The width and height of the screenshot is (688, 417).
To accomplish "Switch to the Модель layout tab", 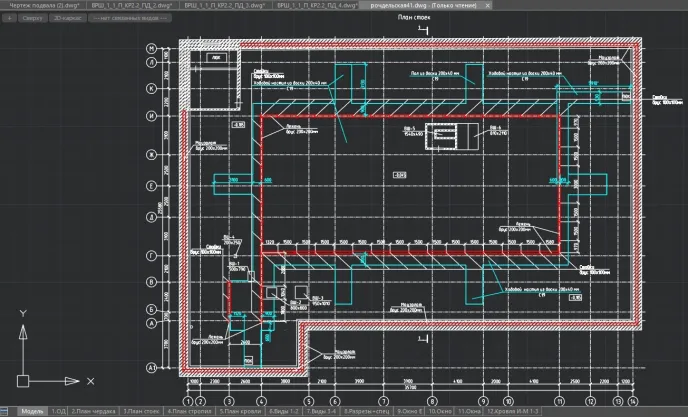I will 32,411.
